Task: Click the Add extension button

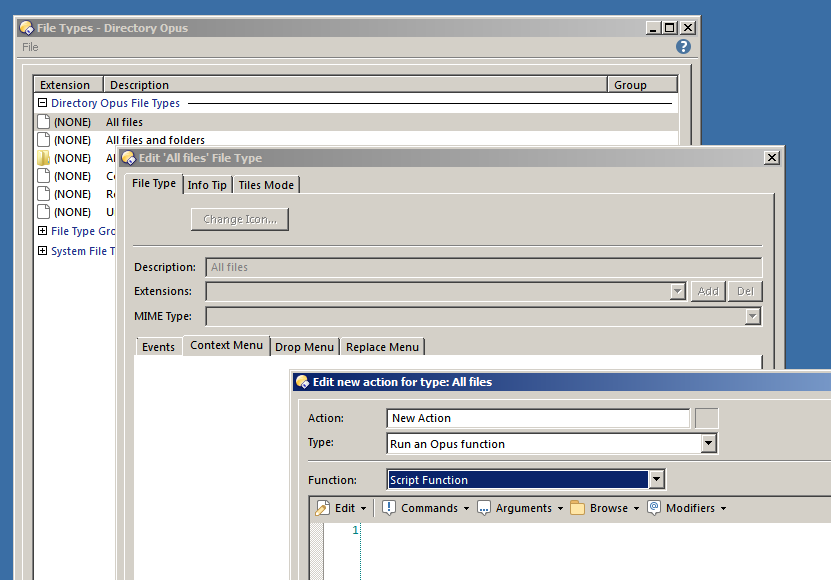Action: tap(708, 291)
